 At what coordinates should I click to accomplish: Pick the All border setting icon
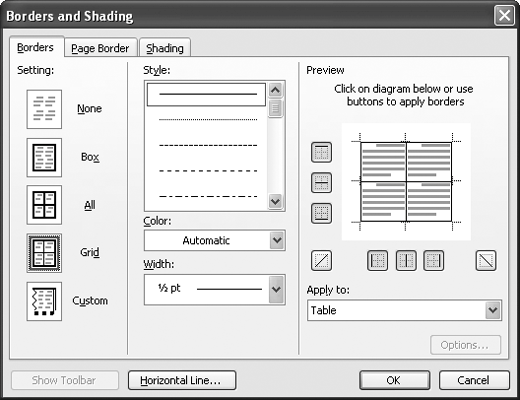coord(44,205)
